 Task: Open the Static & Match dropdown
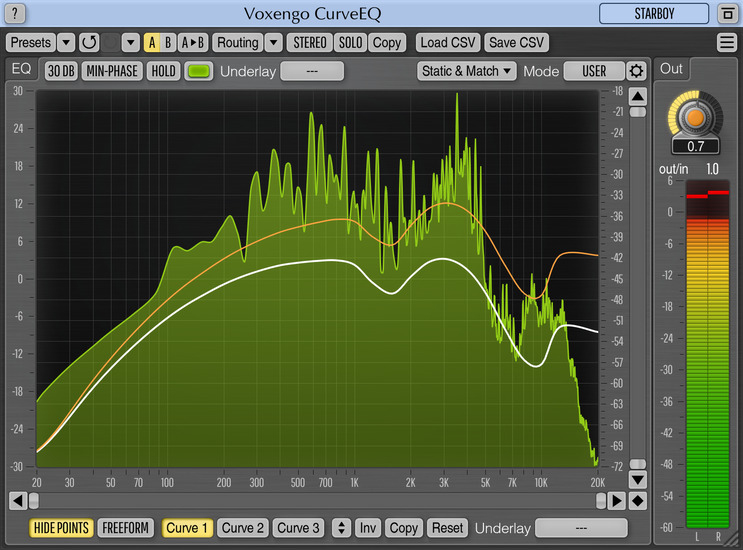[x=467, y=71]
